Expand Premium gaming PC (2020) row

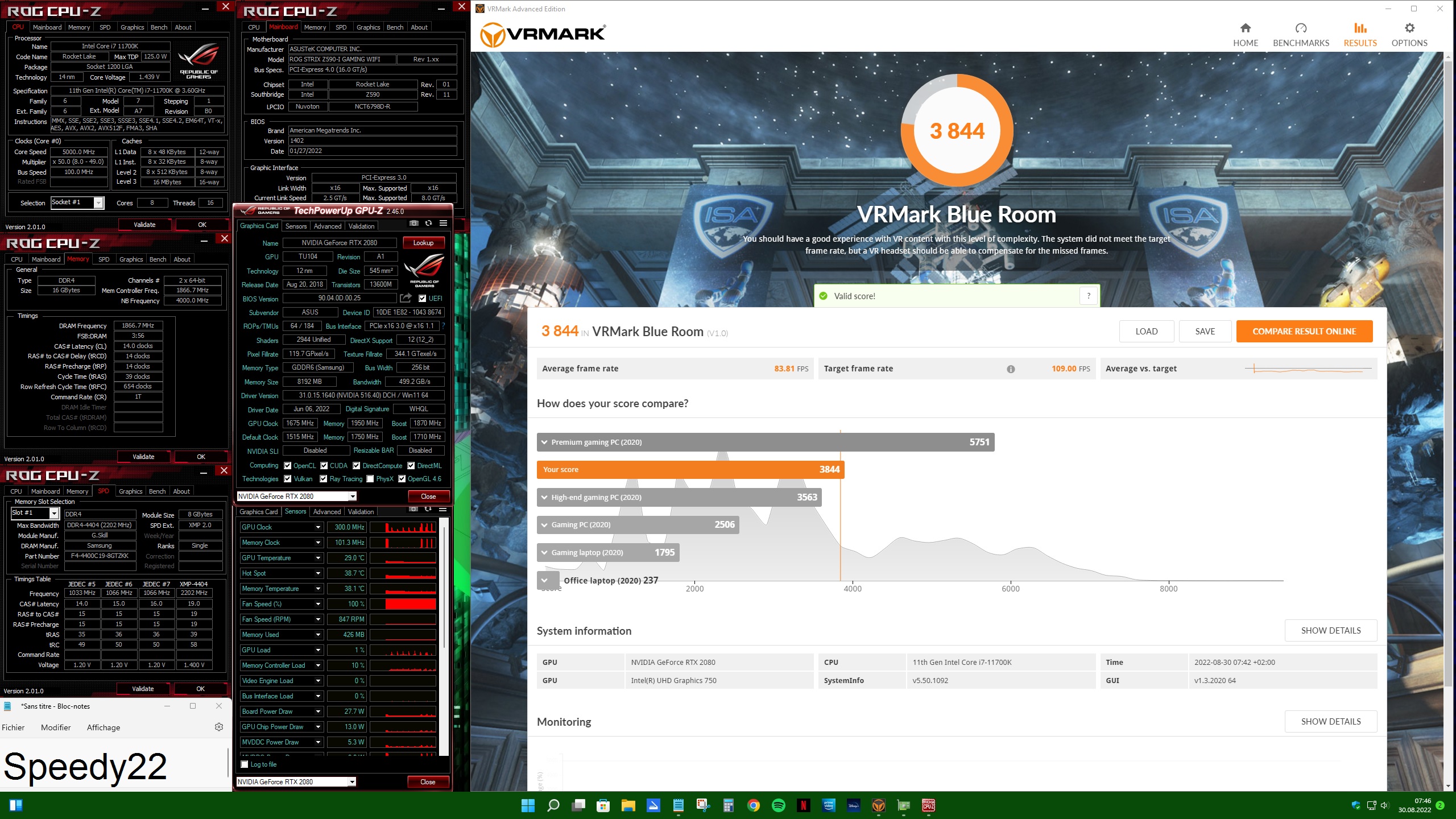pyautogui.click(x=766, y=442)
